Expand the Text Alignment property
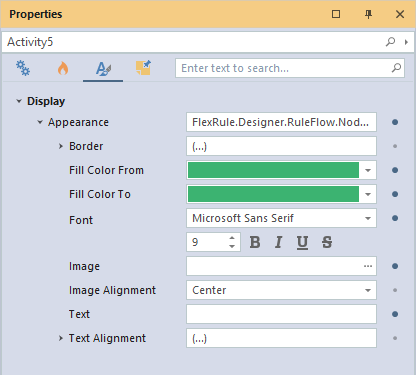The image size is (416, 375). (x=61, y=338)
